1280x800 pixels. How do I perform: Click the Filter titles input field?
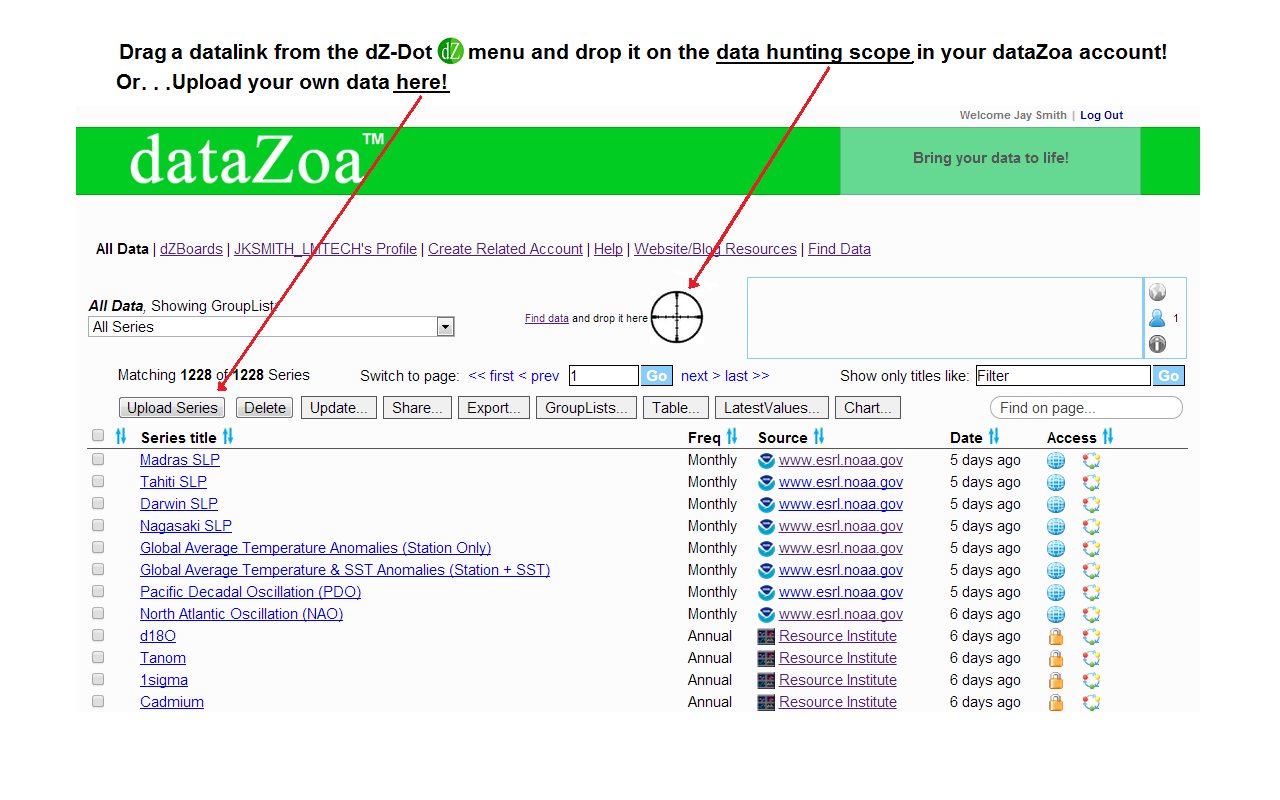tap(1063, 376)
